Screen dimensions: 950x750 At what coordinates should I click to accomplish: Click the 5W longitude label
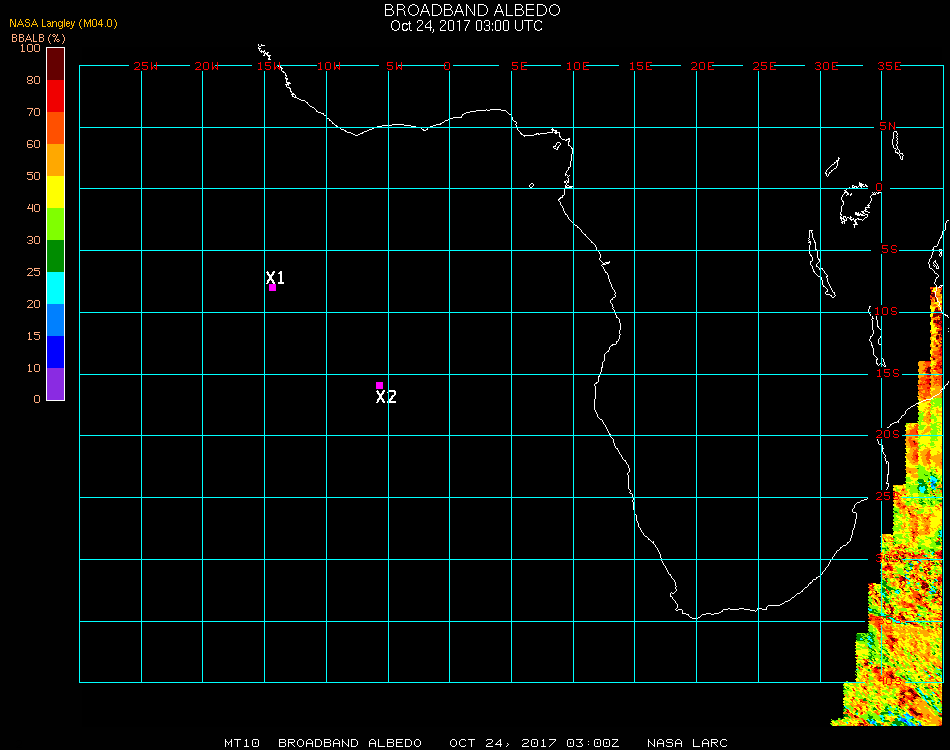[394, 66]
